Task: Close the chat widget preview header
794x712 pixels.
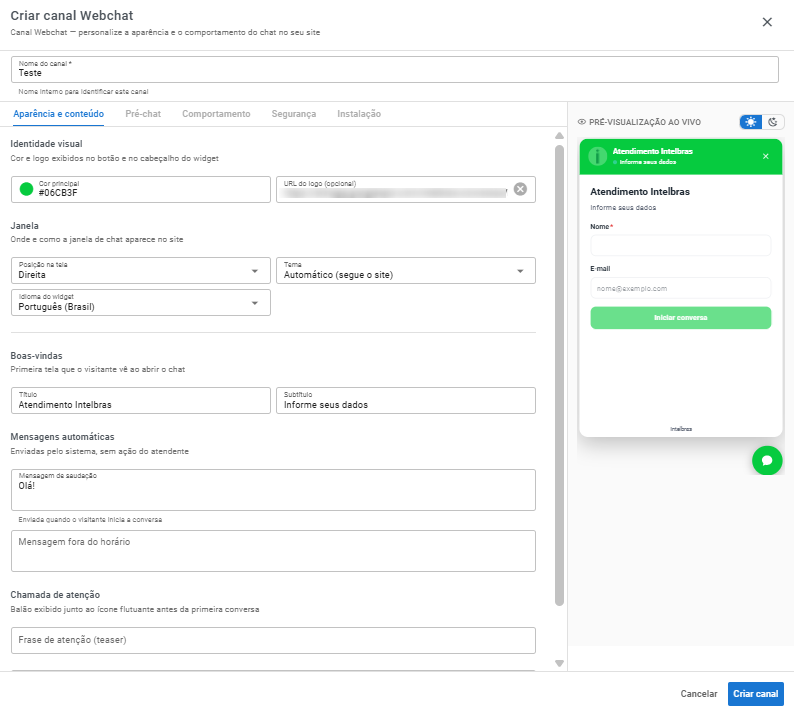Action: pos(765,156)
